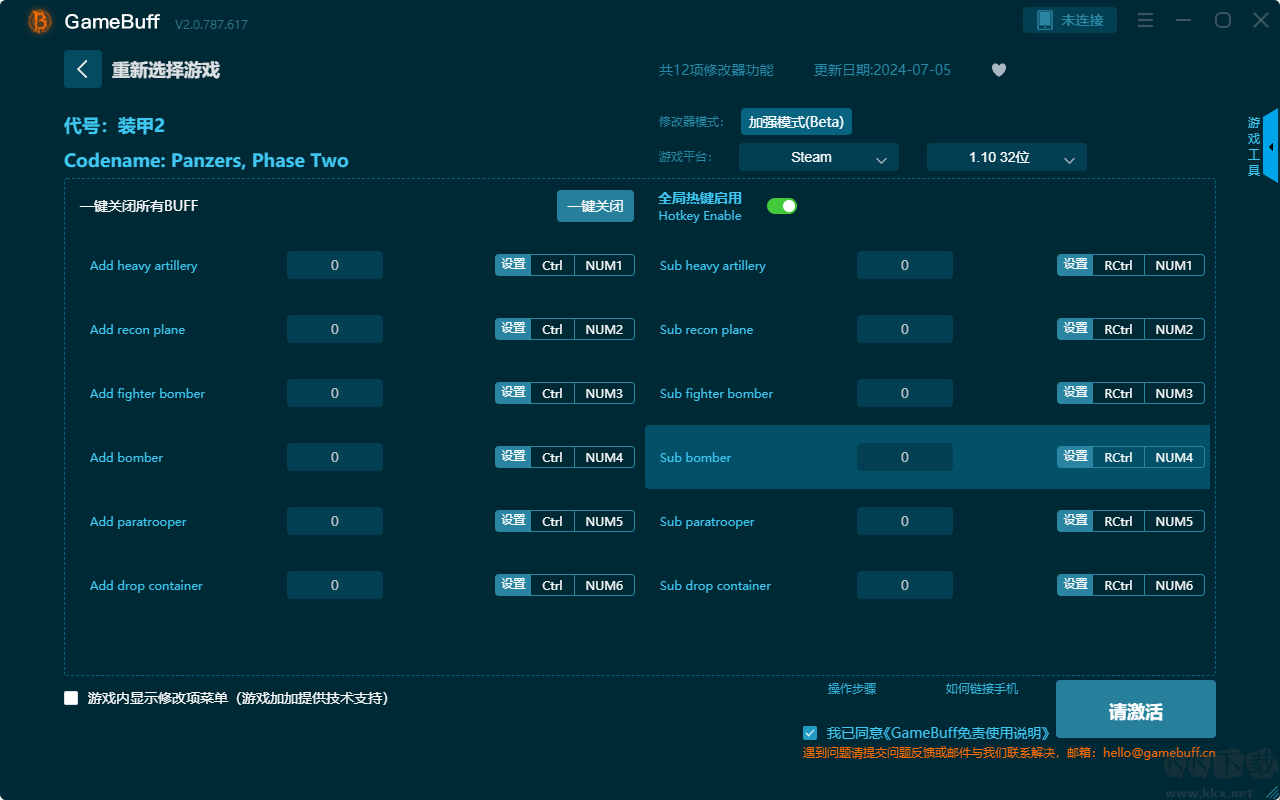The height and width of the screenshot is (800, 1280).
Task: Click the 更新日期:2024-07-05 text
Action: click(x=883, y=70)
